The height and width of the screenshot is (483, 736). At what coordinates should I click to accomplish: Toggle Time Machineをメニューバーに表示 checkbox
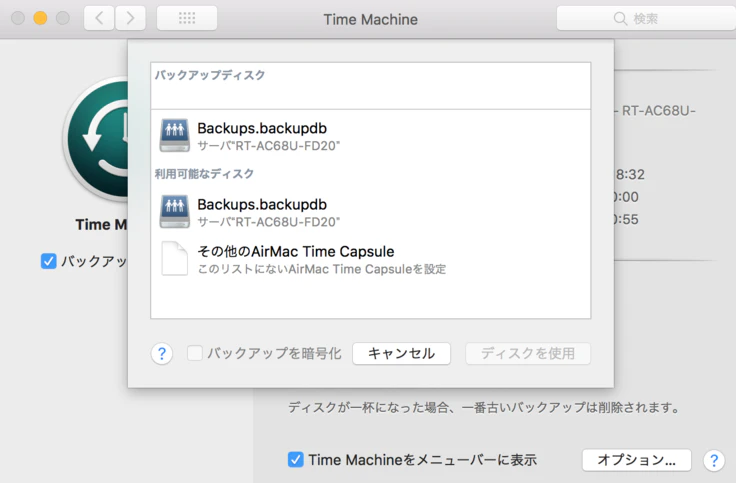pyautogui.click(x=295, y=460)
